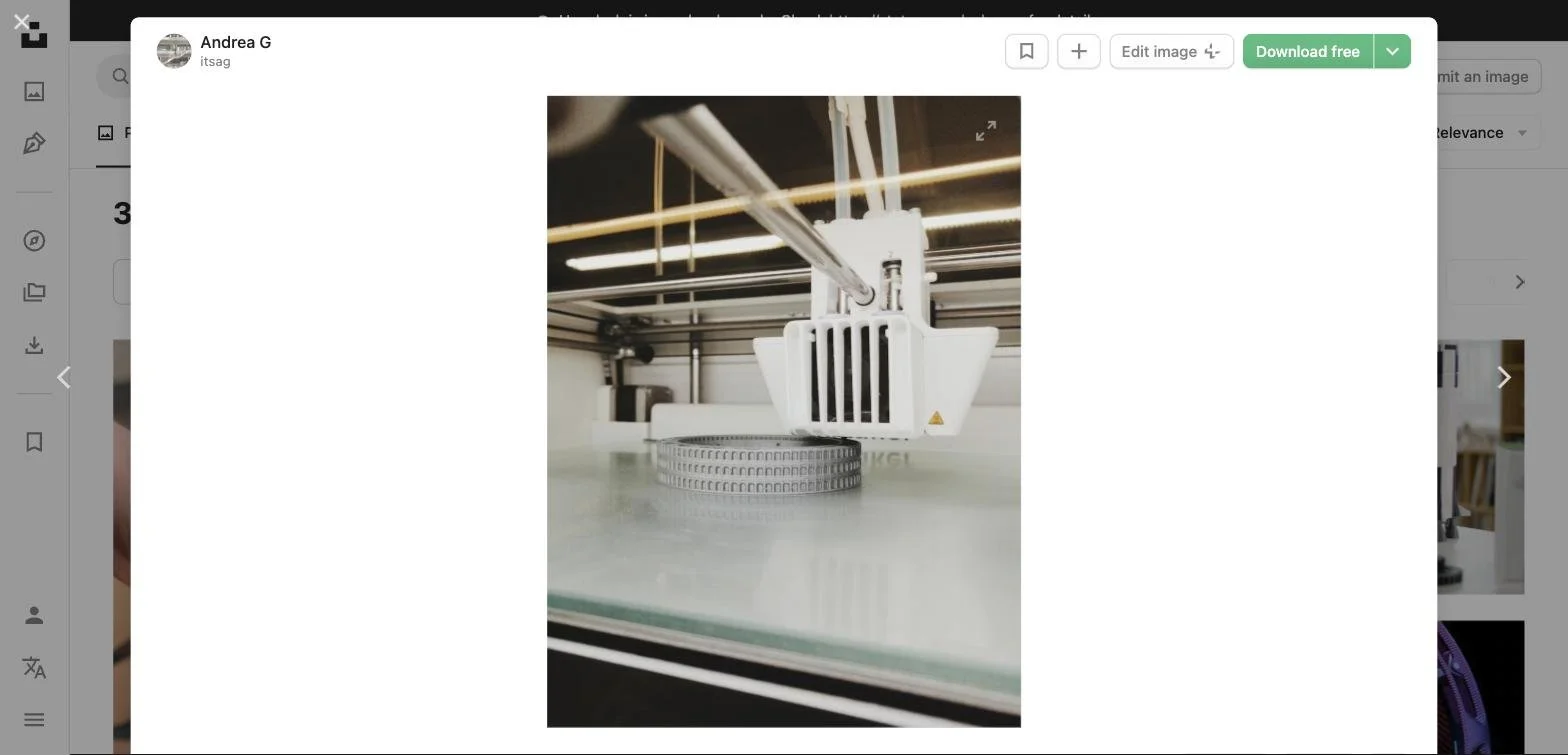
Task: Click the 3D printer photo
Action: [784, 411]
